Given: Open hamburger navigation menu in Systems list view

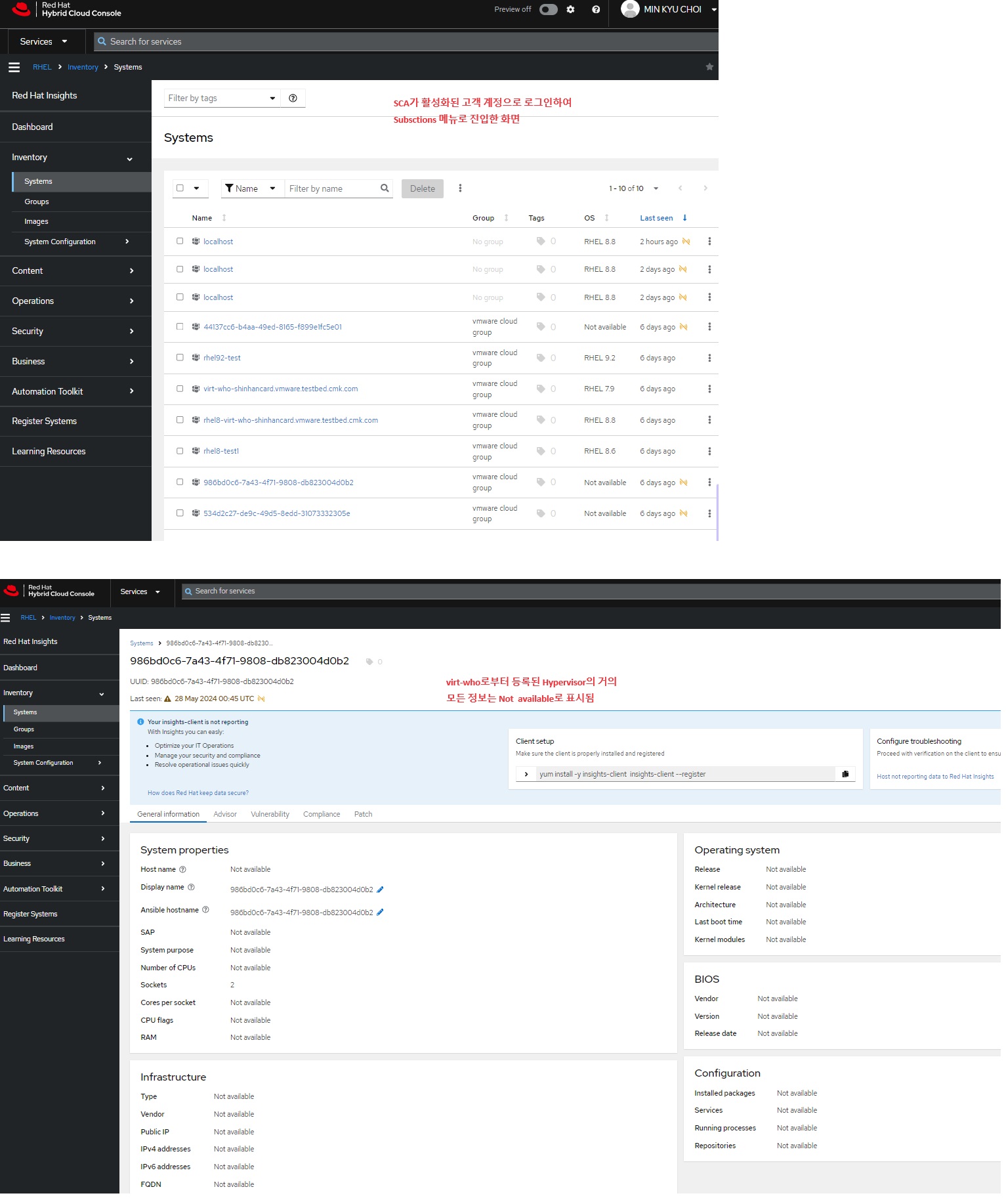Looking at the screenshot, I should 14,67.
